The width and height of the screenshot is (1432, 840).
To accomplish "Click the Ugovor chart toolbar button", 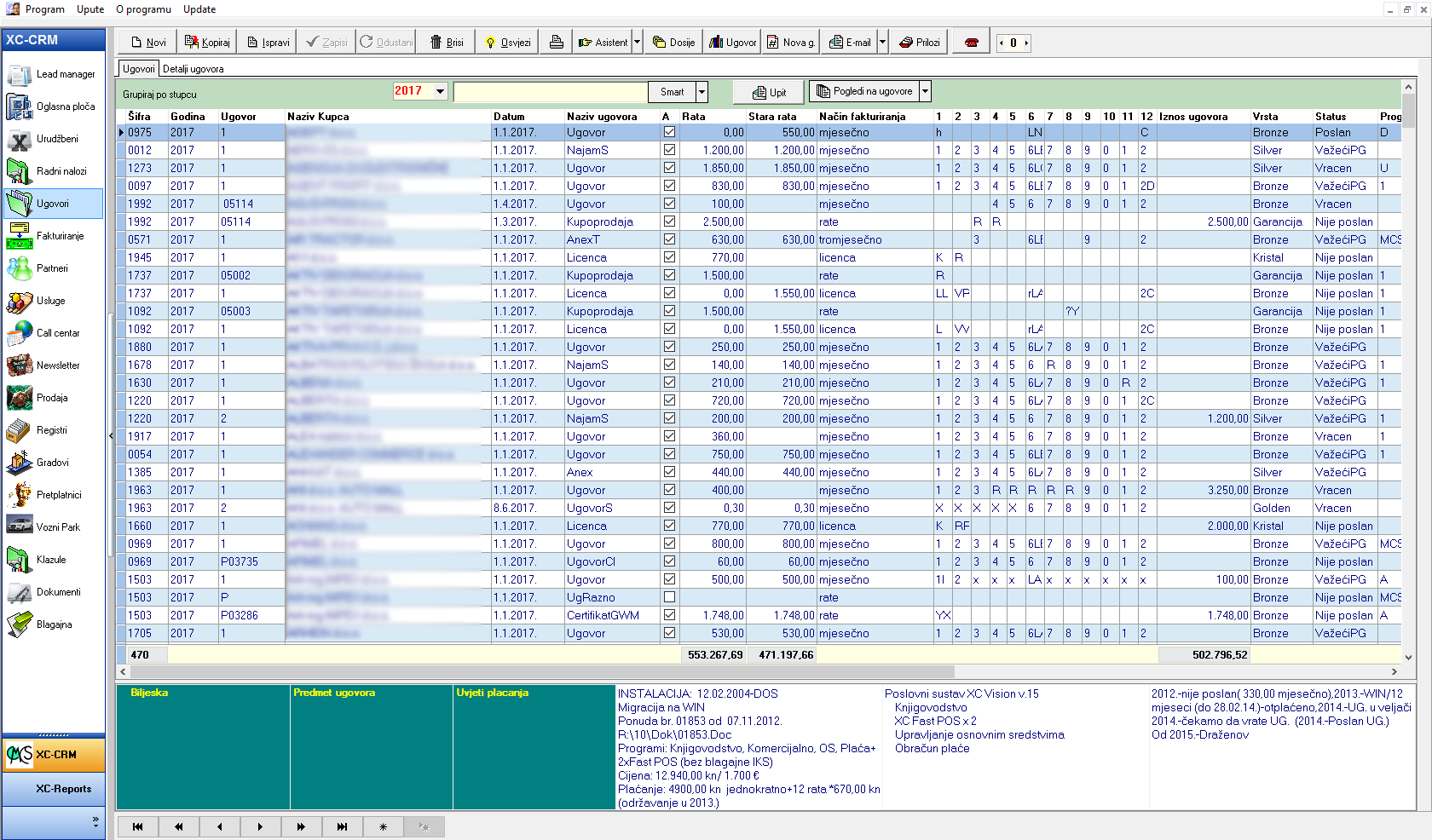I will pyautogui.click(x=732, y=42).
